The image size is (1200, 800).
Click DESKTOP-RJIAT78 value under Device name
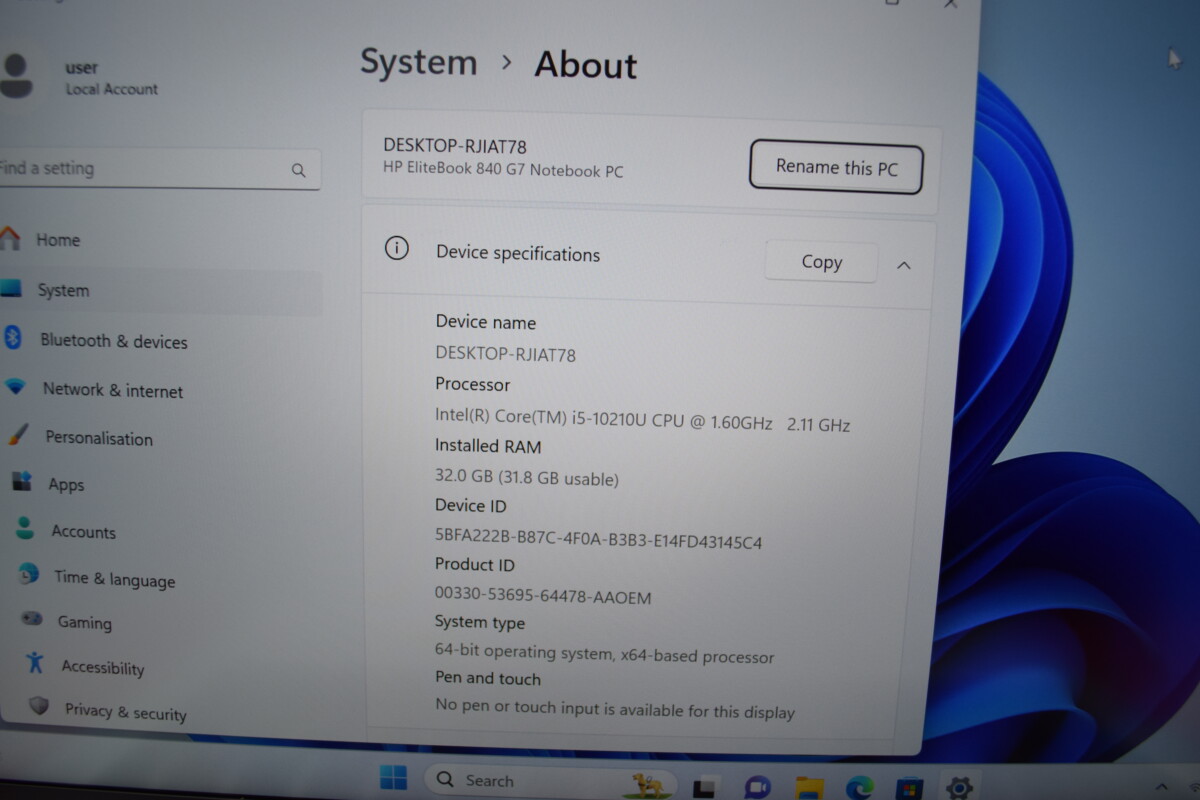505,354
